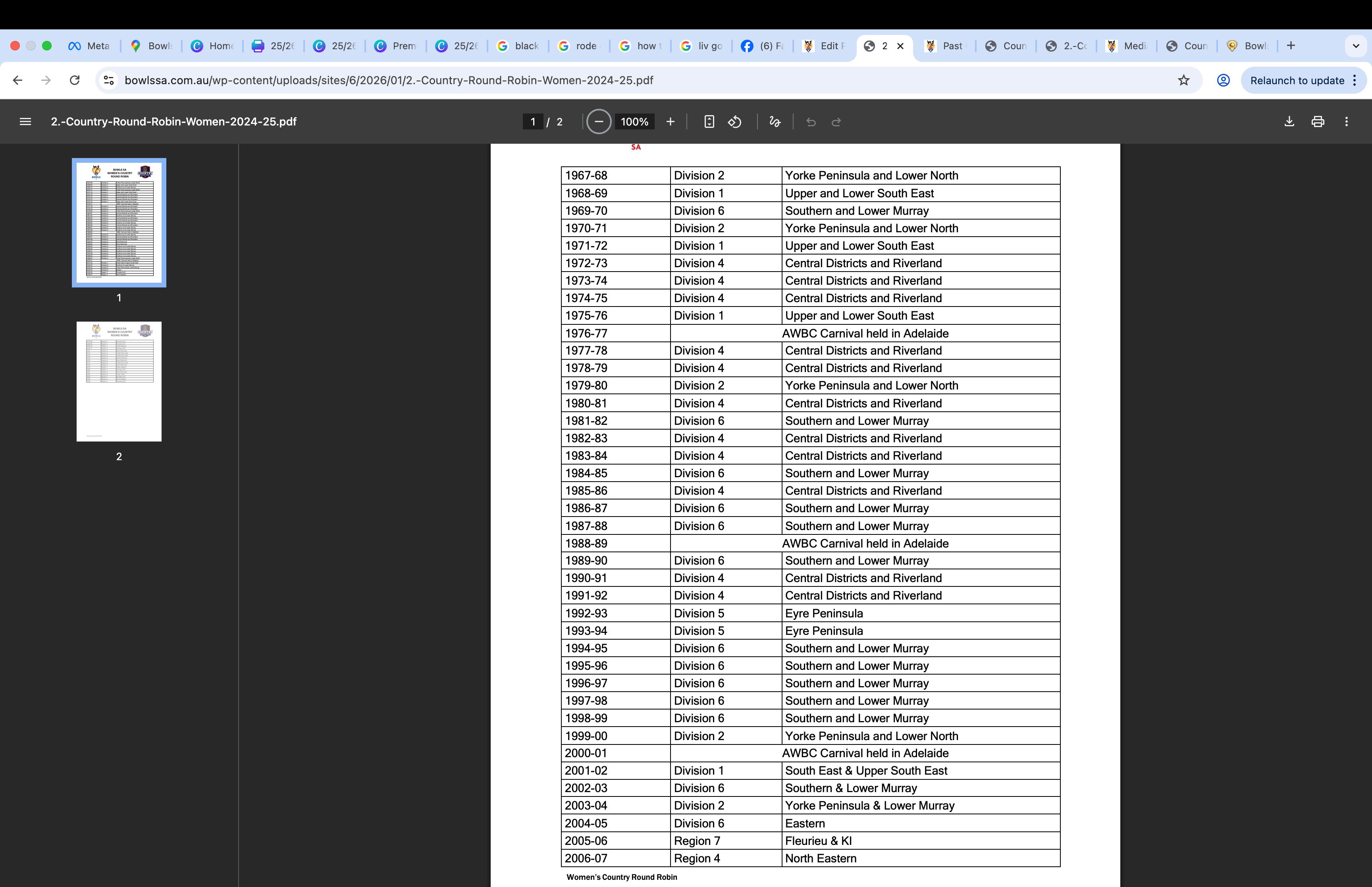Image resolution: width=1372 pixels, height=887 pixels.
Task: Open the tab search dropdown chevron
Action: coord(1356,46)
